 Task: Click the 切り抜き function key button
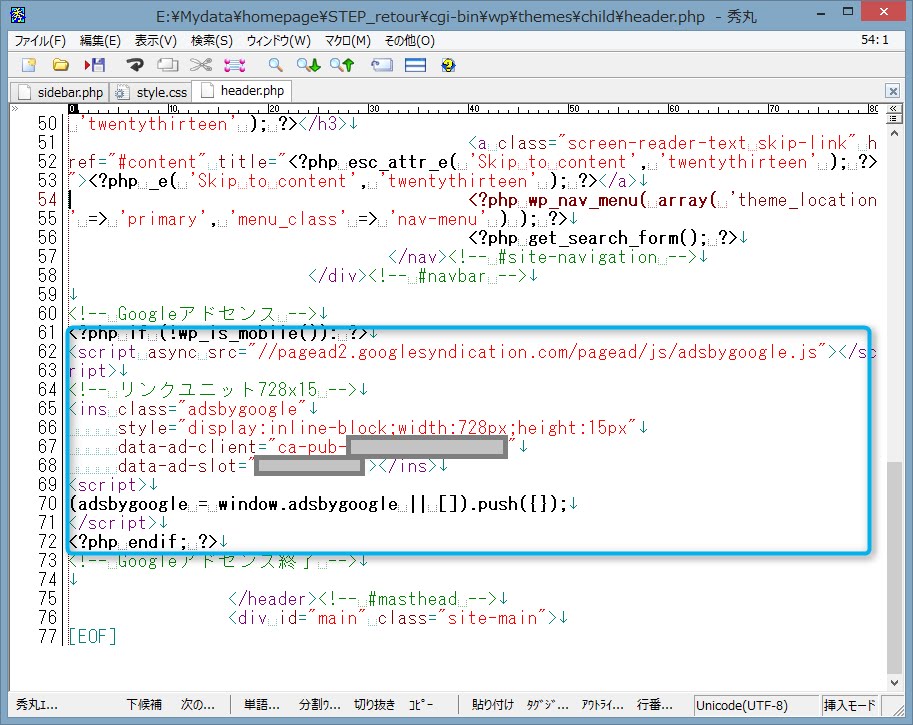pos(374,705)
